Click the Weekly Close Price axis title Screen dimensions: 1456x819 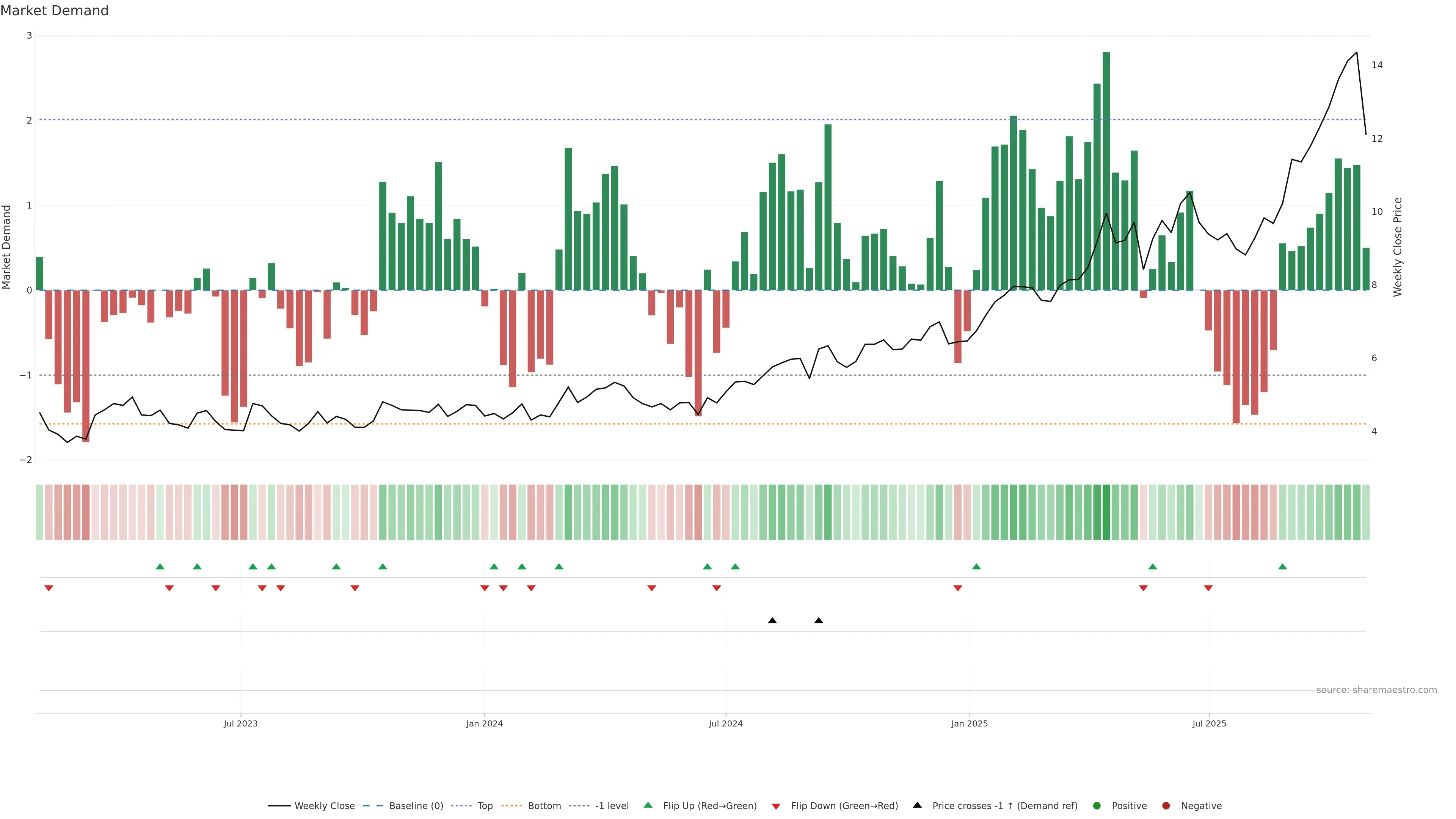point(1397,247)
